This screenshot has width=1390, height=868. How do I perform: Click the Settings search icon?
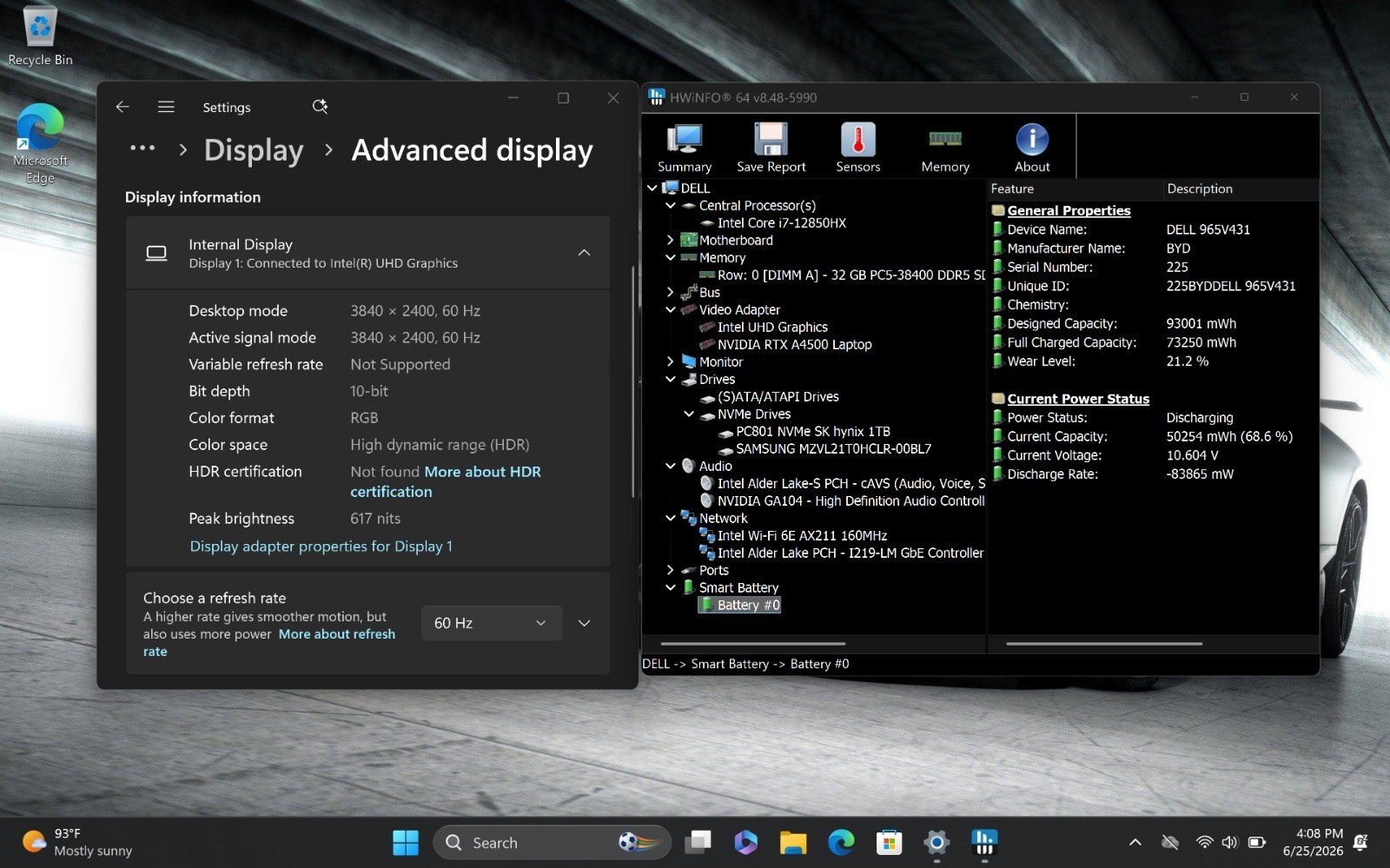tap(320, 107)
